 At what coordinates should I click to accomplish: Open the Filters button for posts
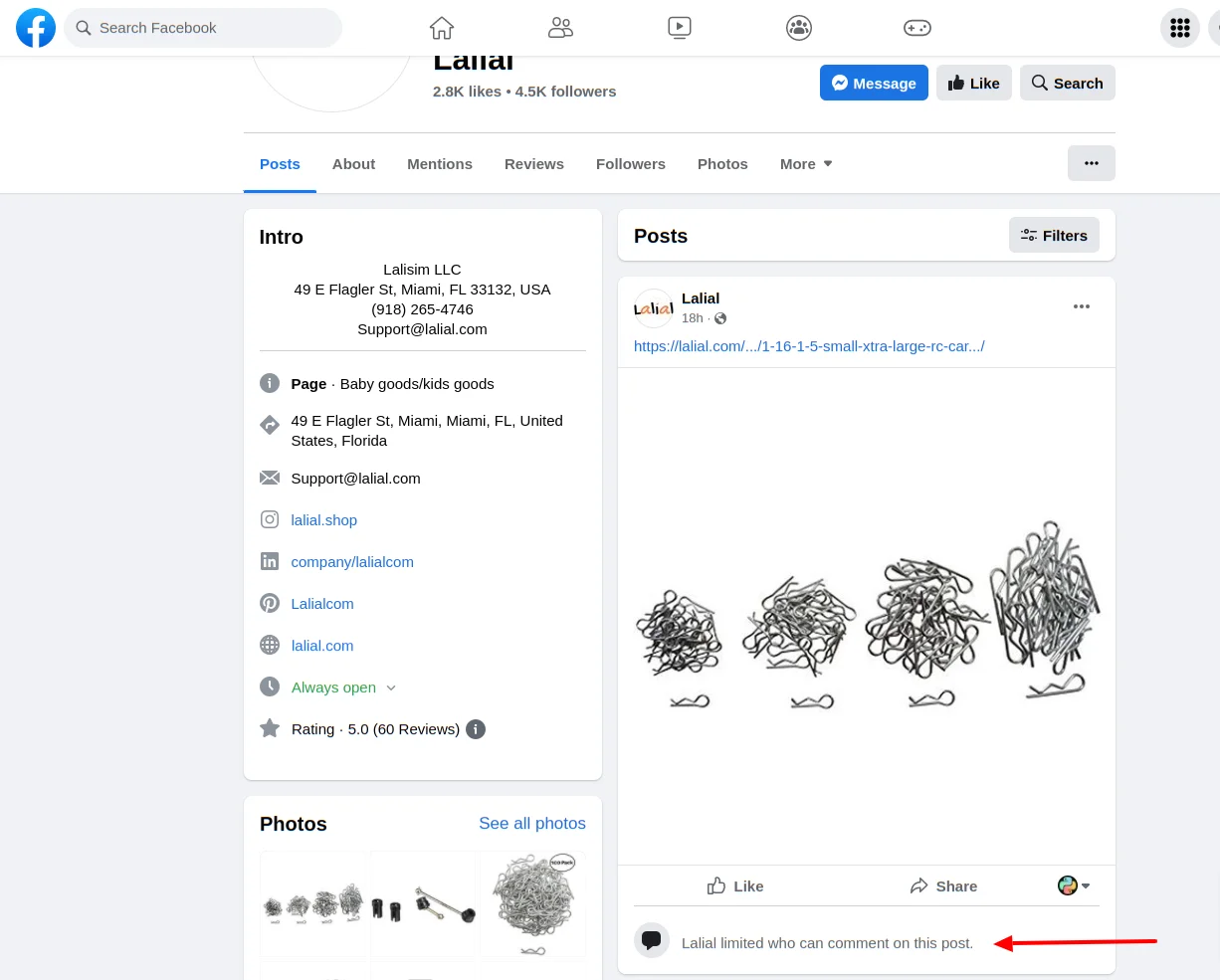click(1053, 236)
